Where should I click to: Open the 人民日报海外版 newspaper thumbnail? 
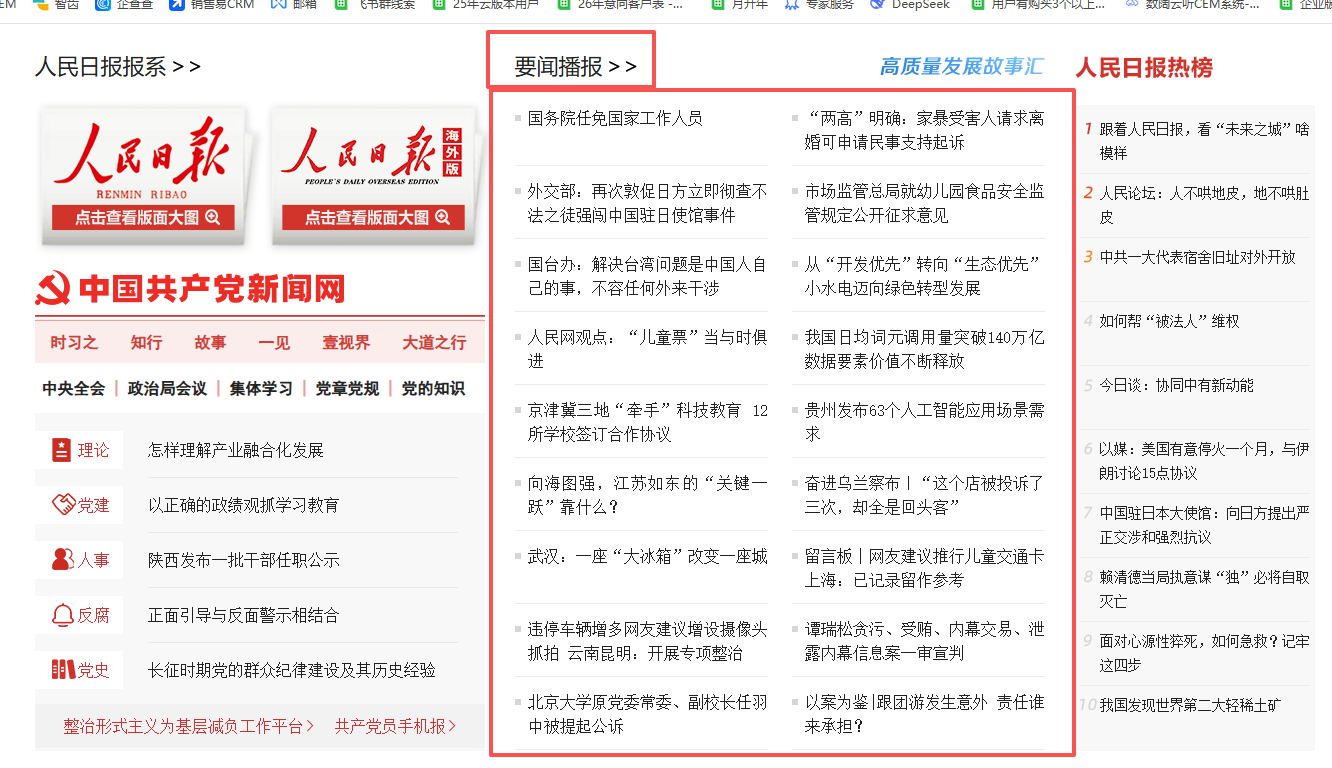pyautogui.click(x=374, y=174)
